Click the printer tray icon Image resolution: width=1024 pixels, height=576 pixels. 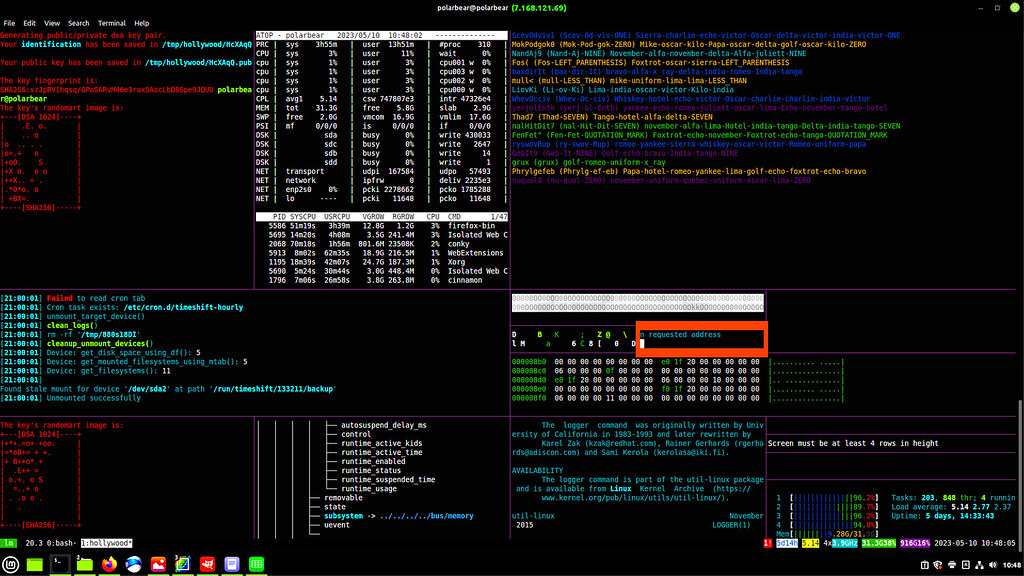pos(952,565)
